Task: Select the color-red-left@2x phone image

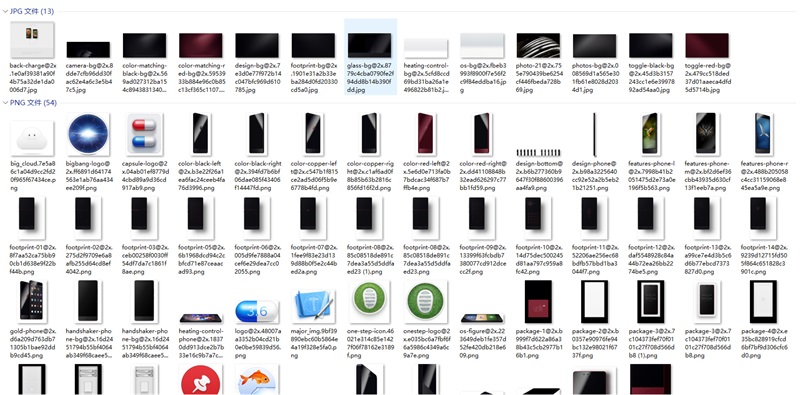Action: [426, 134]
